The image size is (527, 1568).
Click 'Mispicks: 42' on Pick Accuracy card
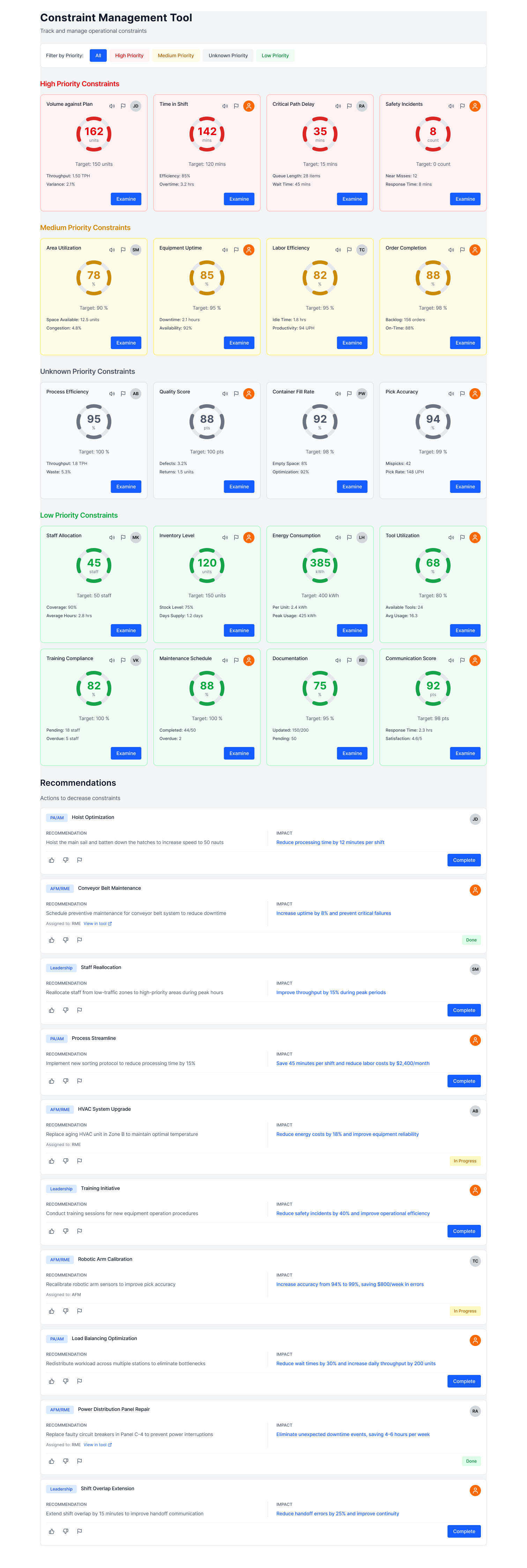point(398,463)
